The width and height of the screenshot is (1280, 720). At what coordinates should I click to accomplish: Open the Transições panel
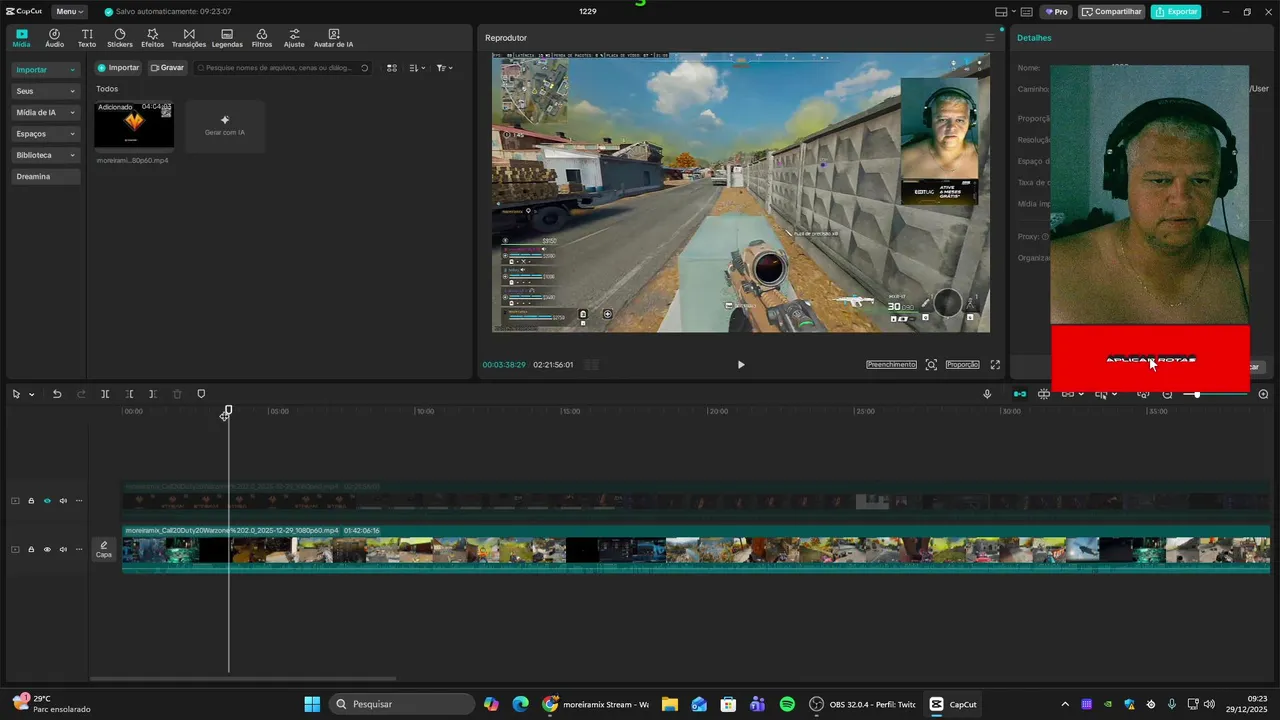point(189,38)
